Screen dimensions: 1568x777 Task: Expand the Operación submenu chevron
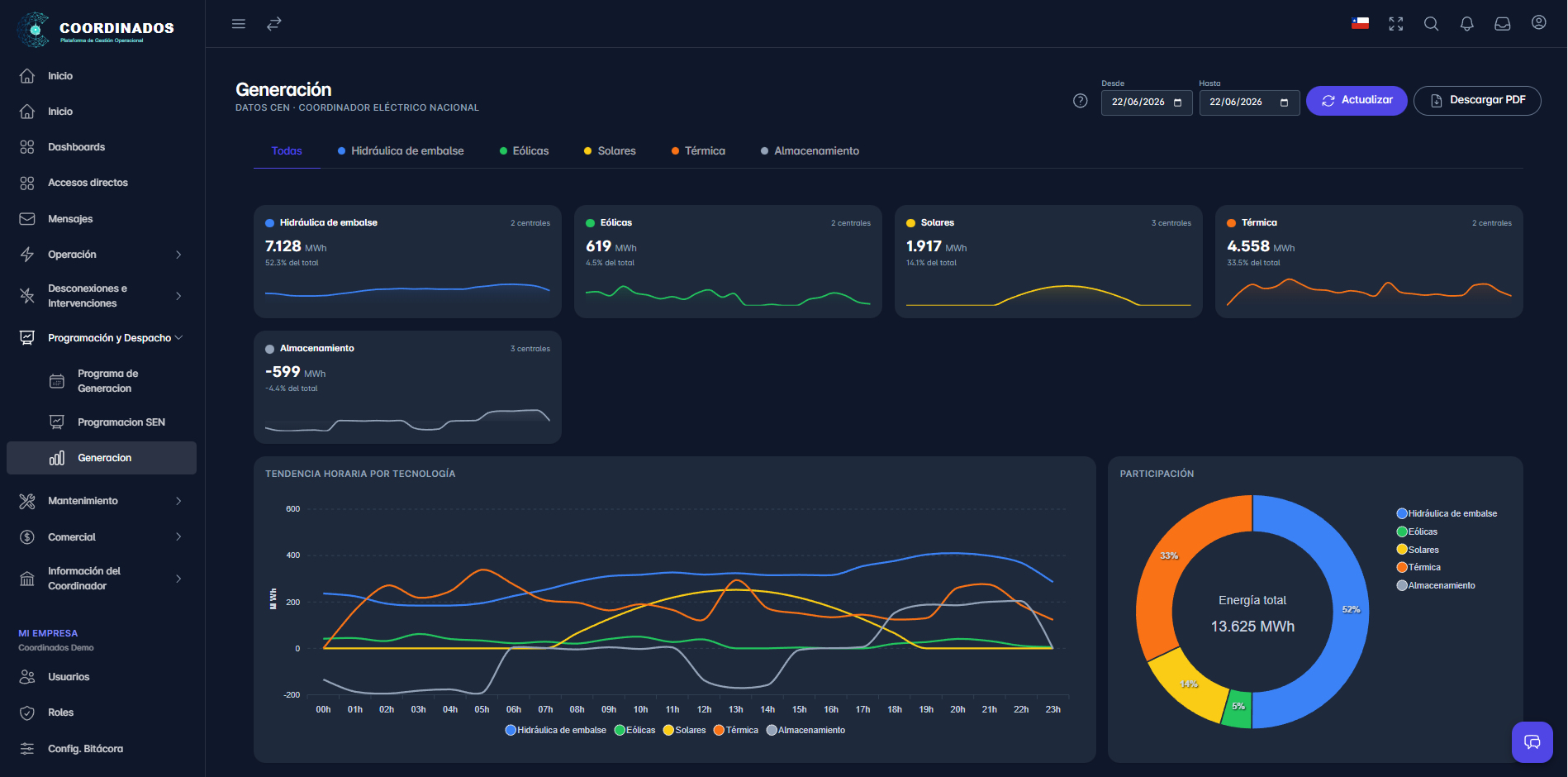coord(178,255)
